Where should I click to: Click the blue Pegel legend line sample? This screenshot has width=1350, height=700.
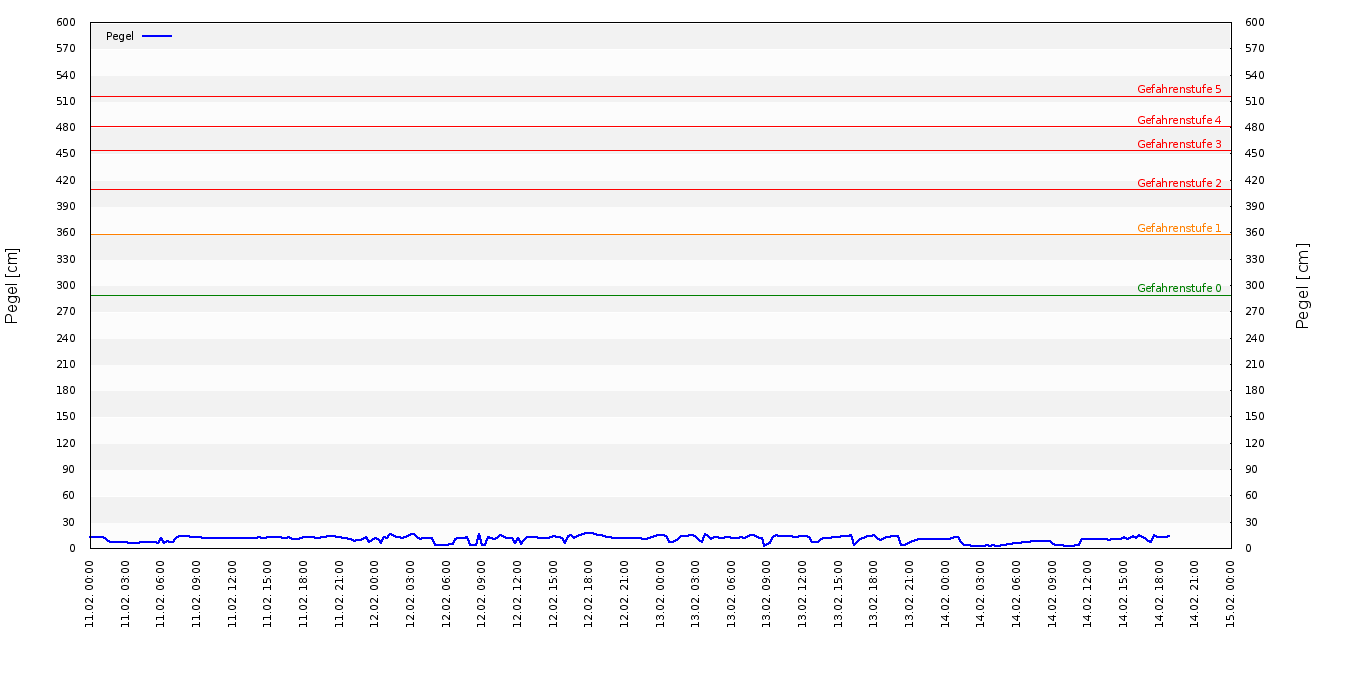click(x=157, y=36)
